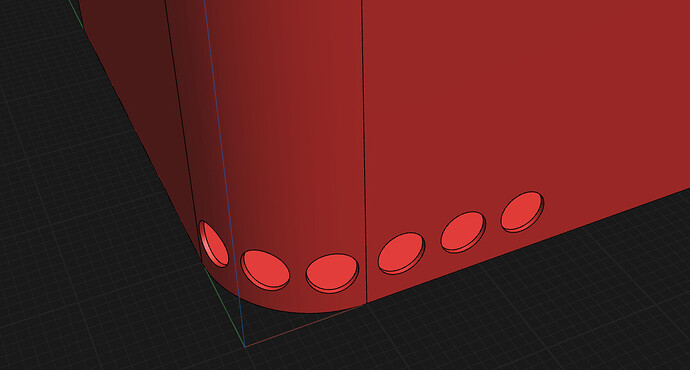This screenshot has width=690, height=370.
Task: Select the axis origin point where lines meet
Action: 245,347
